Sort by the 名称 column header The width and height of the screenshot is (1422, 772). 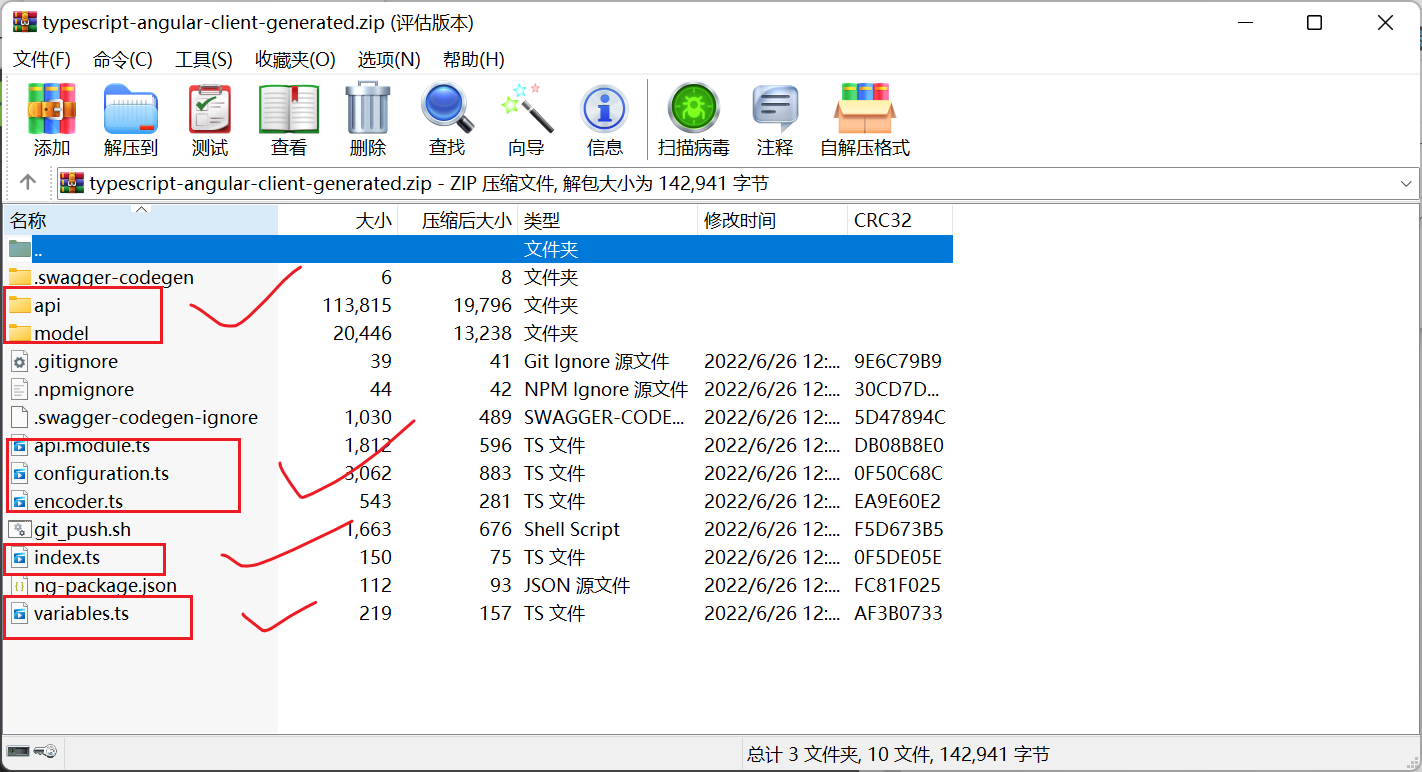[28, 221]
